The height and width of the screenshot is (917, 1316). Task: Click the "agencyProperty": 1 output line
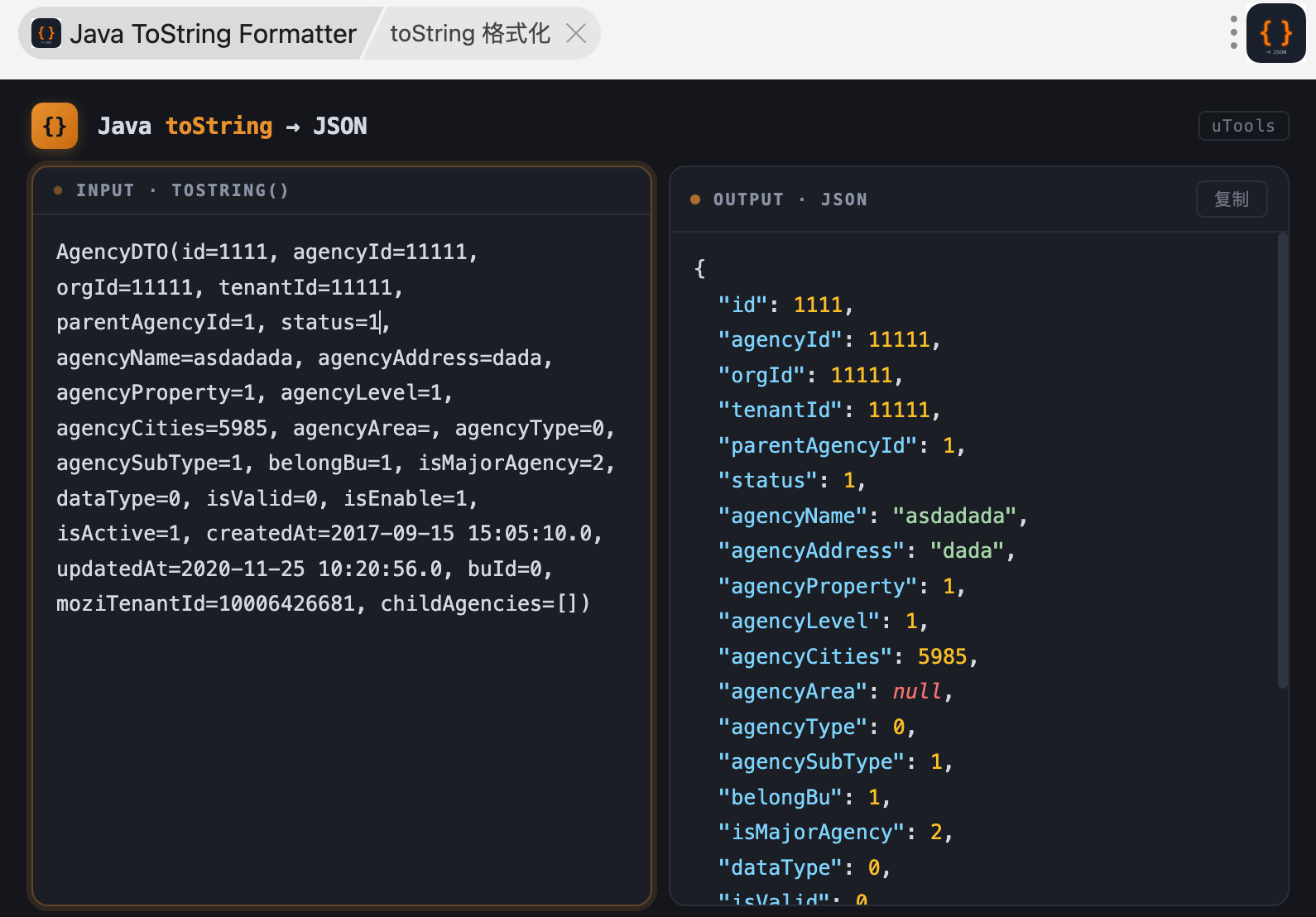(x=843, y=586)
